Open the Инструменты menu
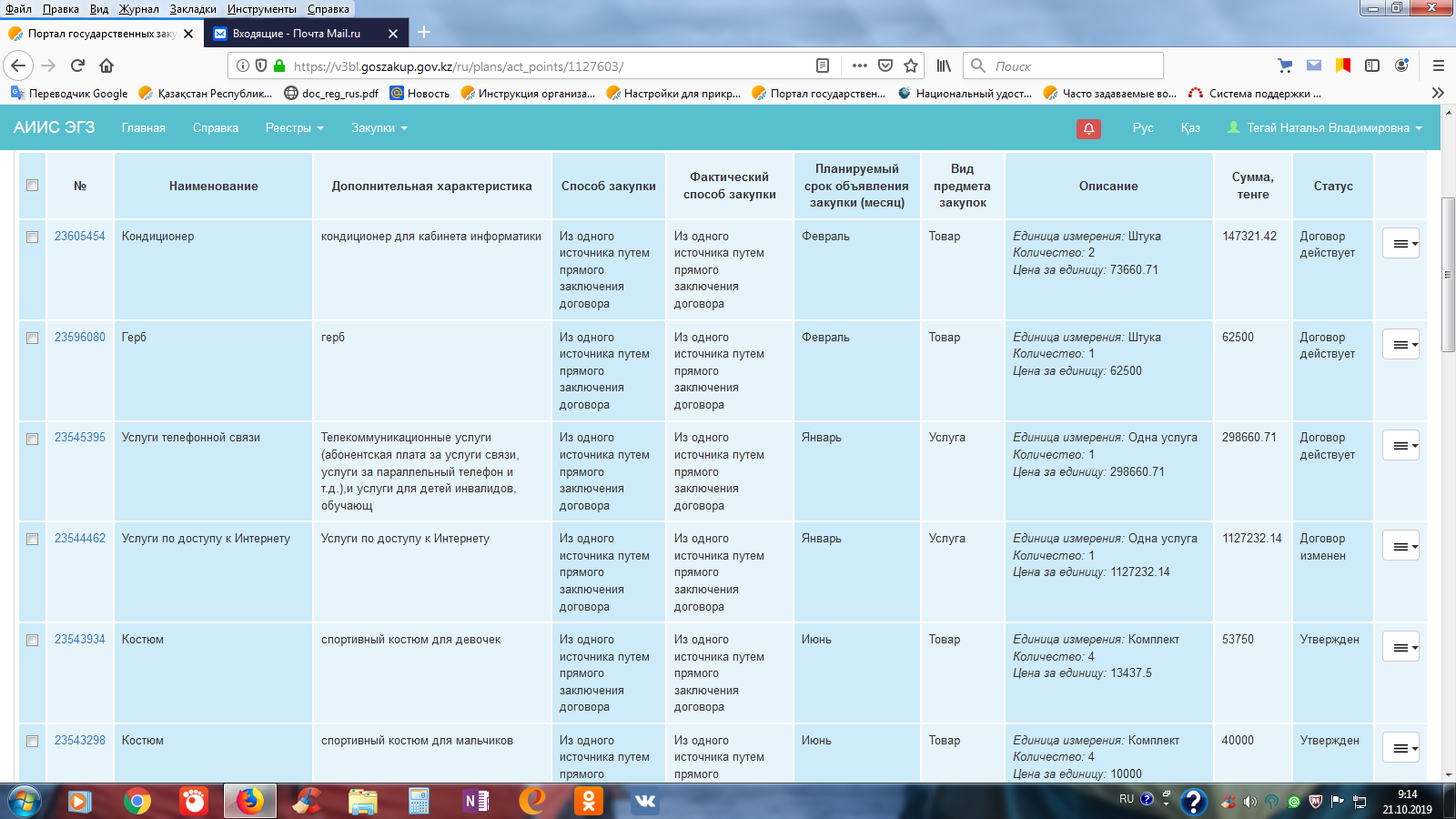Screen dimensions: 1456x819 click(262, 9)
